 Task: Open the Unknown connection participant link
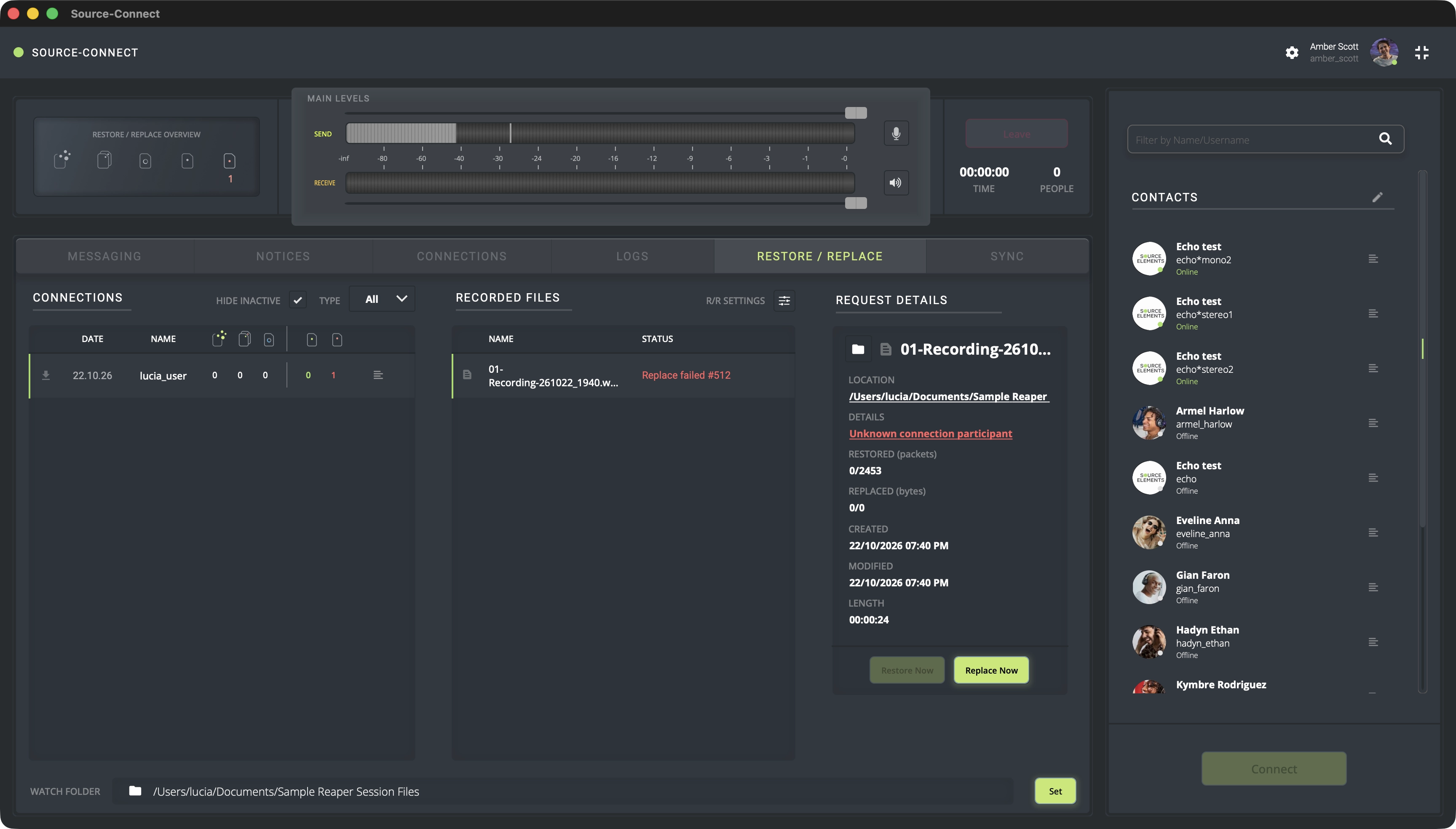coord(930,433)
